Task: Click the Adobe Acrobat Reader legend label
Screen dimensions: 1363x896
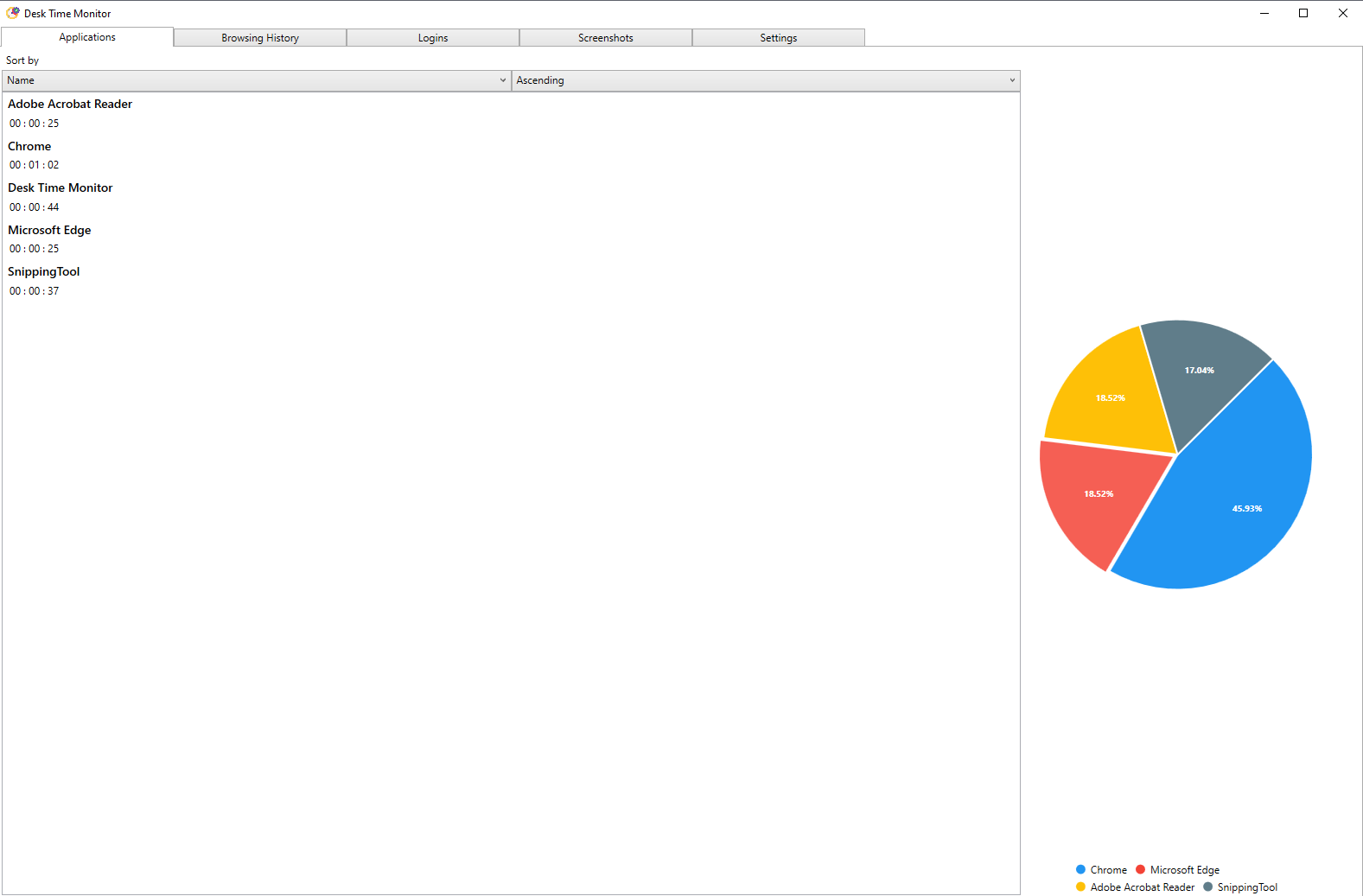Action: tap(1143, 887)
